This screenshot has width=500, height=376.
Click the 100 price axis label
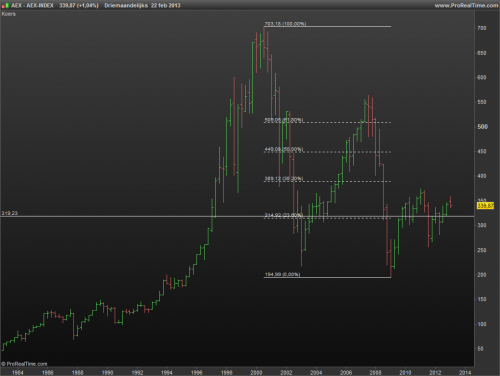click(482, 324)
